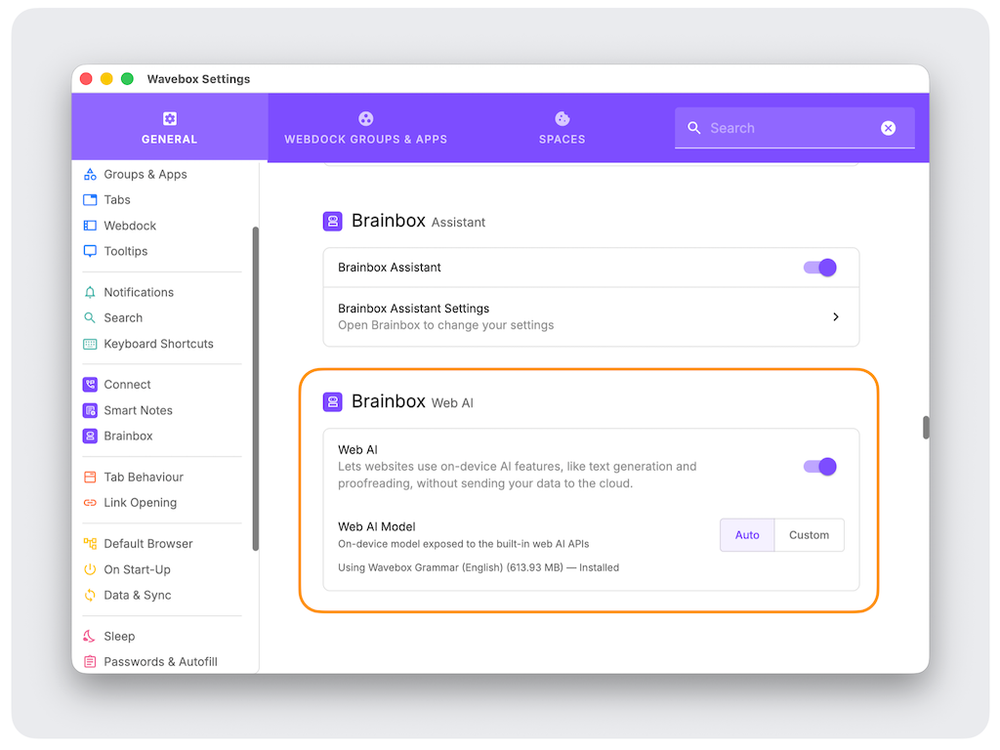Disable the Web AI toggle
This screenshot has width=1000, height=750.
[820, 466]
